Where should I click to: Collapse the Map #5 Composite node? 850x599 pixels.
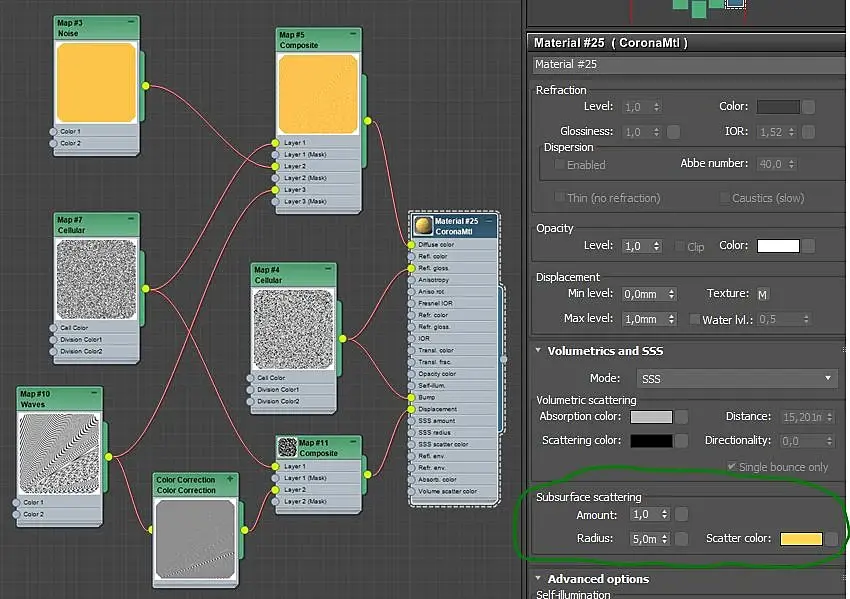353,35
